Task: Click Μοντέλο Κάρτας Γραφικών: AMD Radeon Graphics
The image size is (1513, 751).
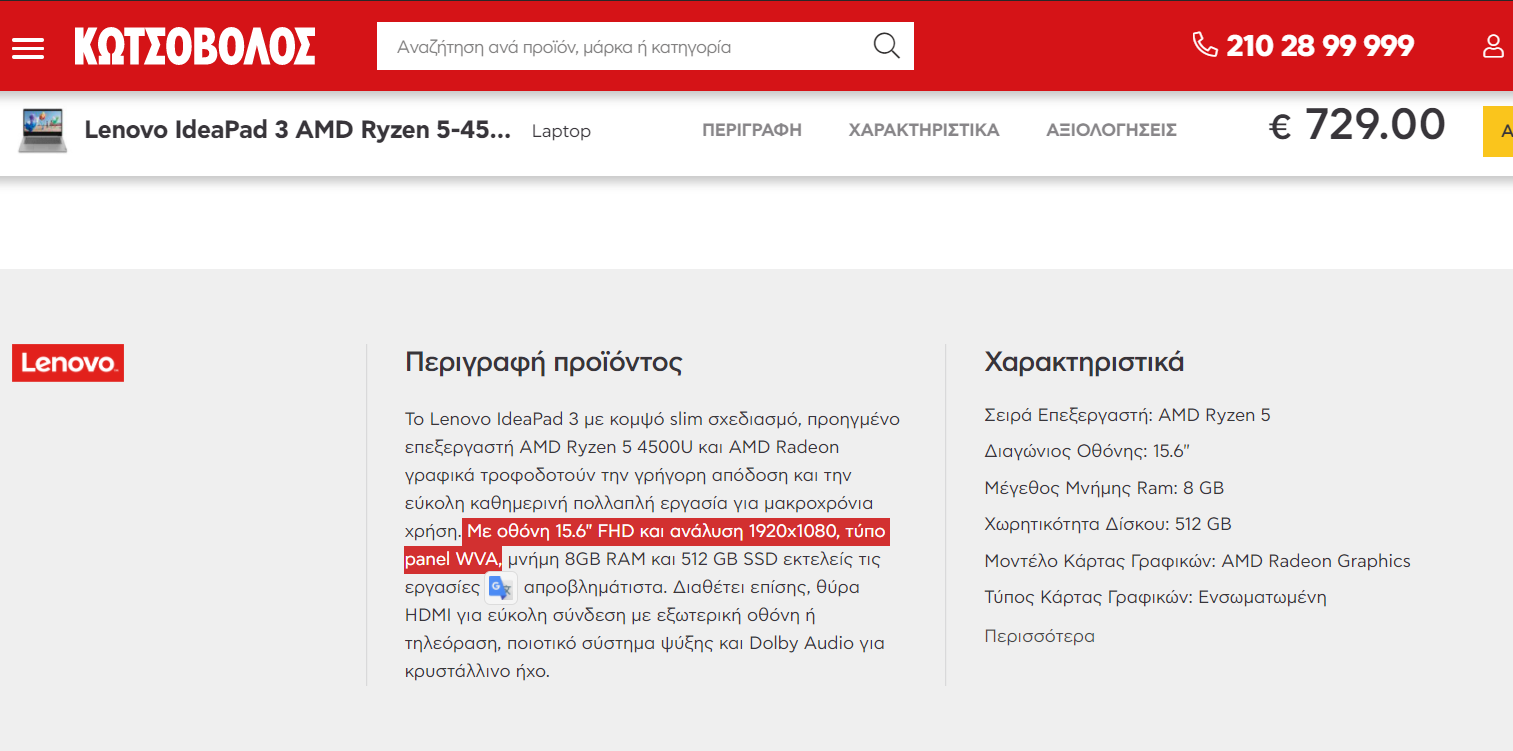Action: tap(1198, 561)
